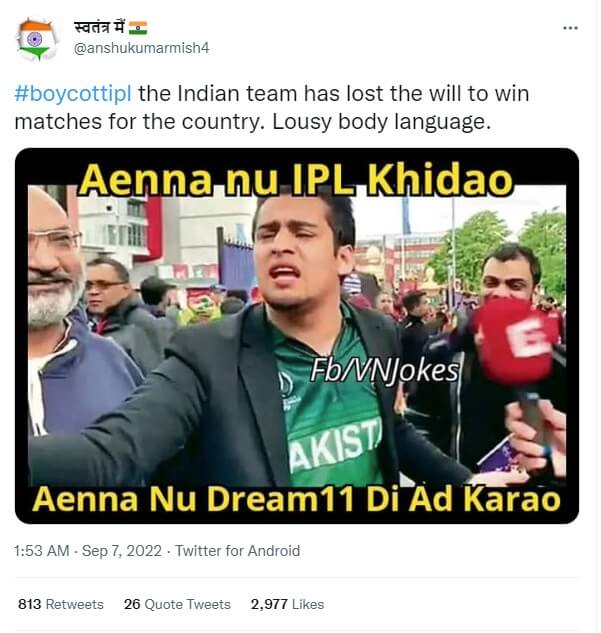
Task: Click the Fb/VNJokes watermark on the image
Action: coord(385,371)
